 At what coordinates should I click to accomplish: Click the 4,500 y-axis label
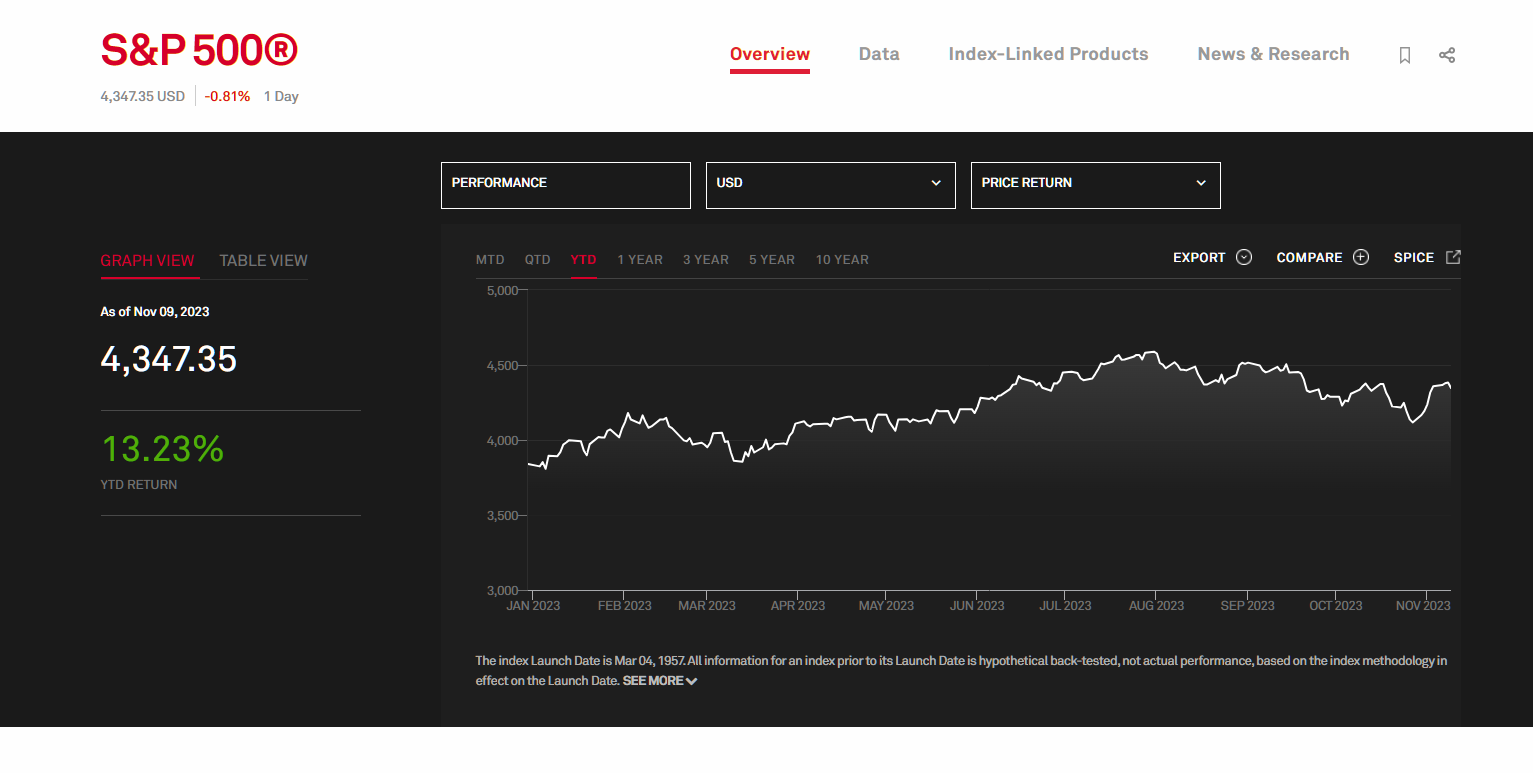tap(502, 366)
